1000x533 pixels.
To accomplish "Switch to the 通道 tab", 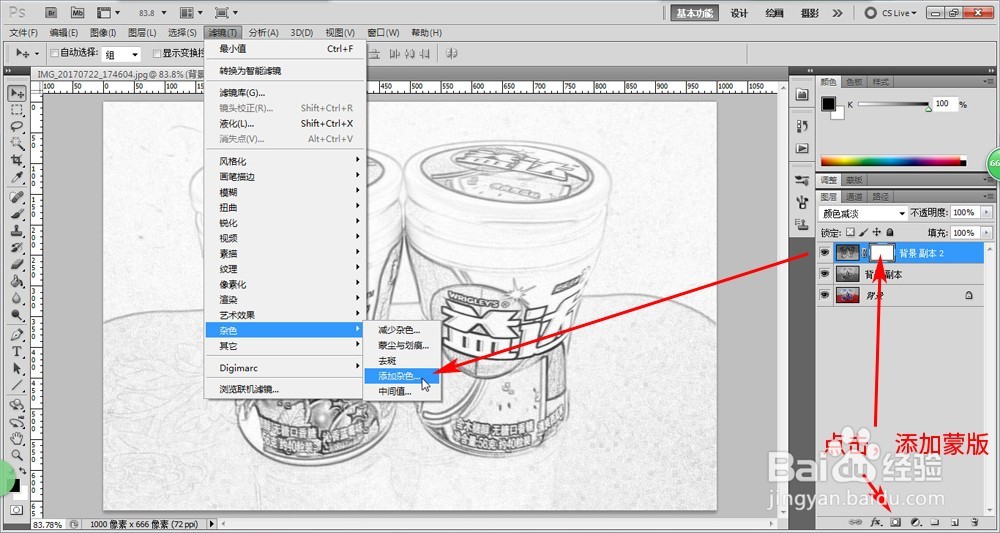I will (x=855, y=197).
